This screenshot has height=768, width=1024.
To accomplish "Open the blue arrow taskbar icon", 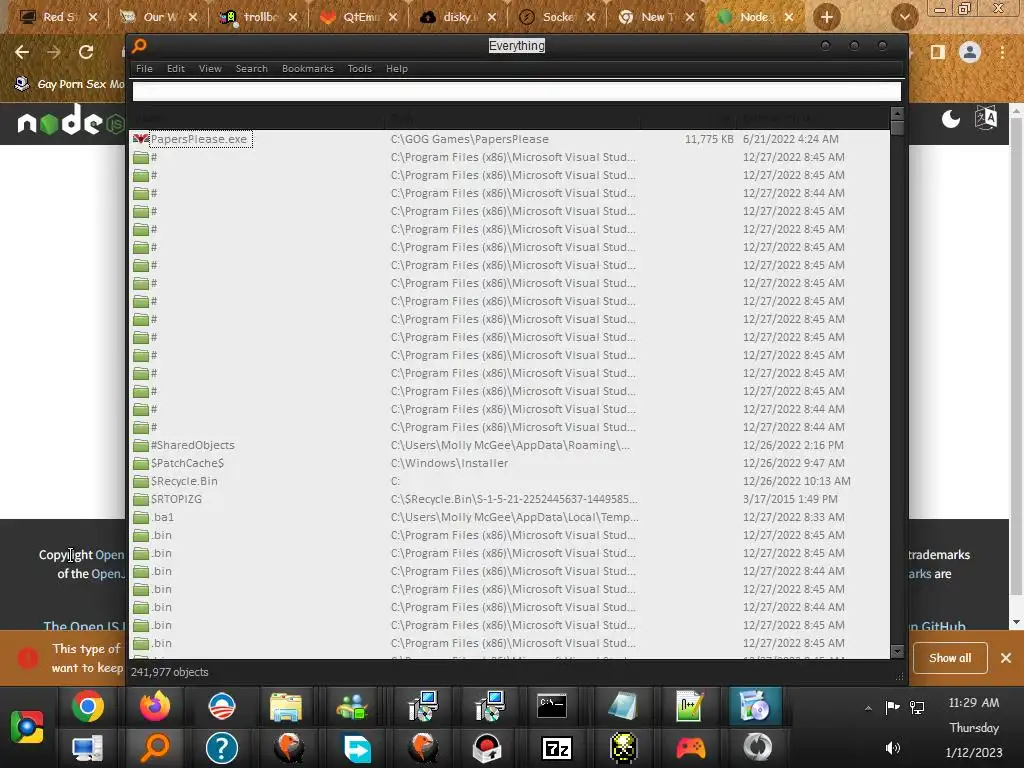I will (x=357, y=748).
